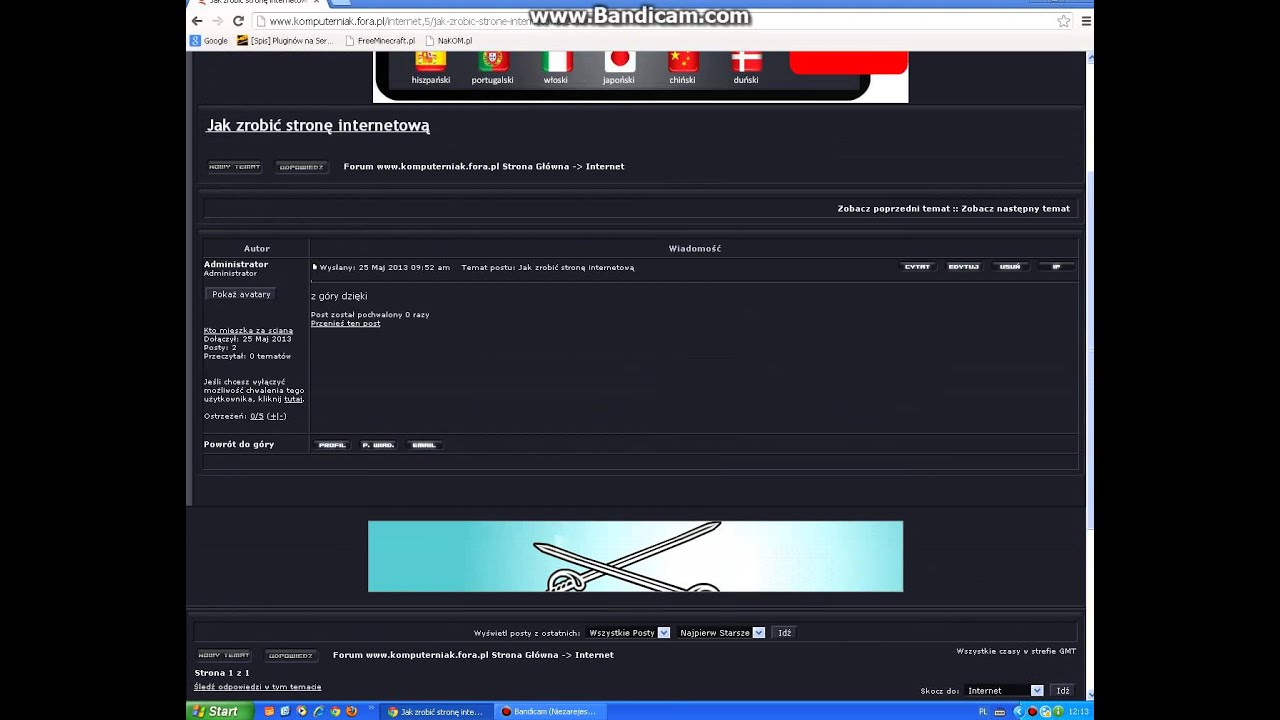1280x720 pixels.
Task: Click the upper Odpowiedz button
Action: [301, 167]
